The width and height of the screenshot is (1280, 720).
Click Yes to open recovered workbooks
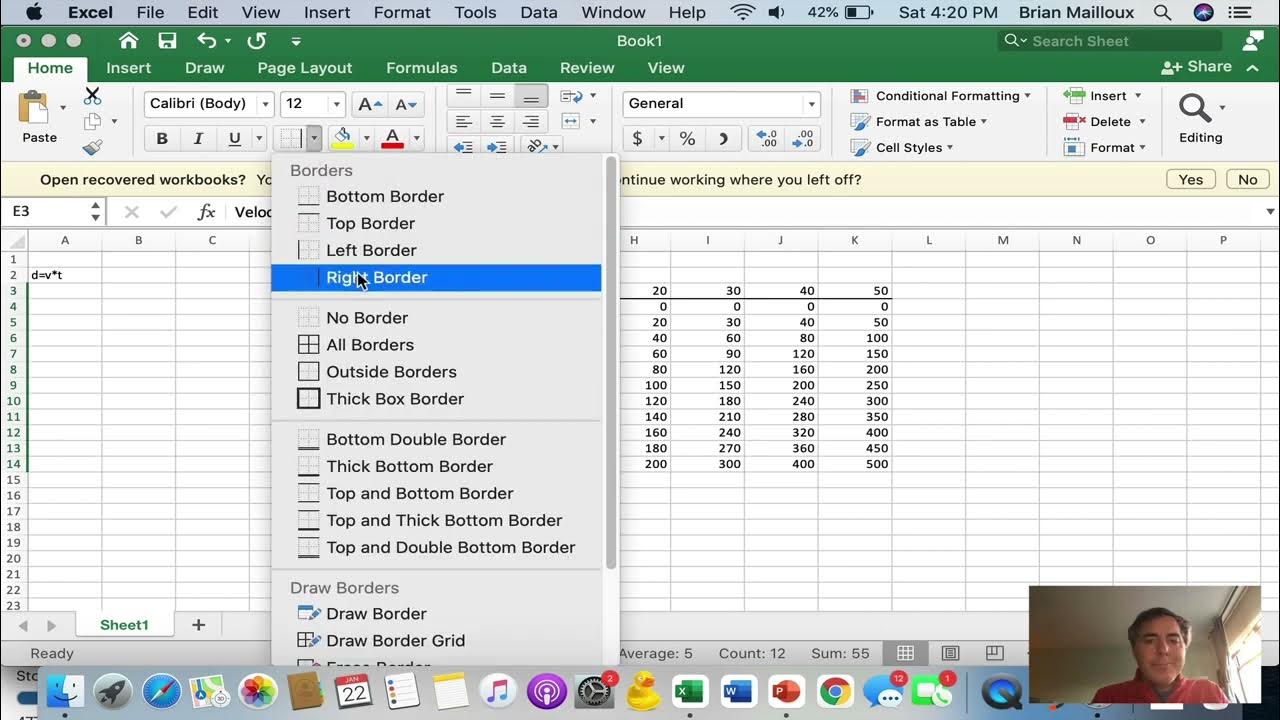(1190, 180)
